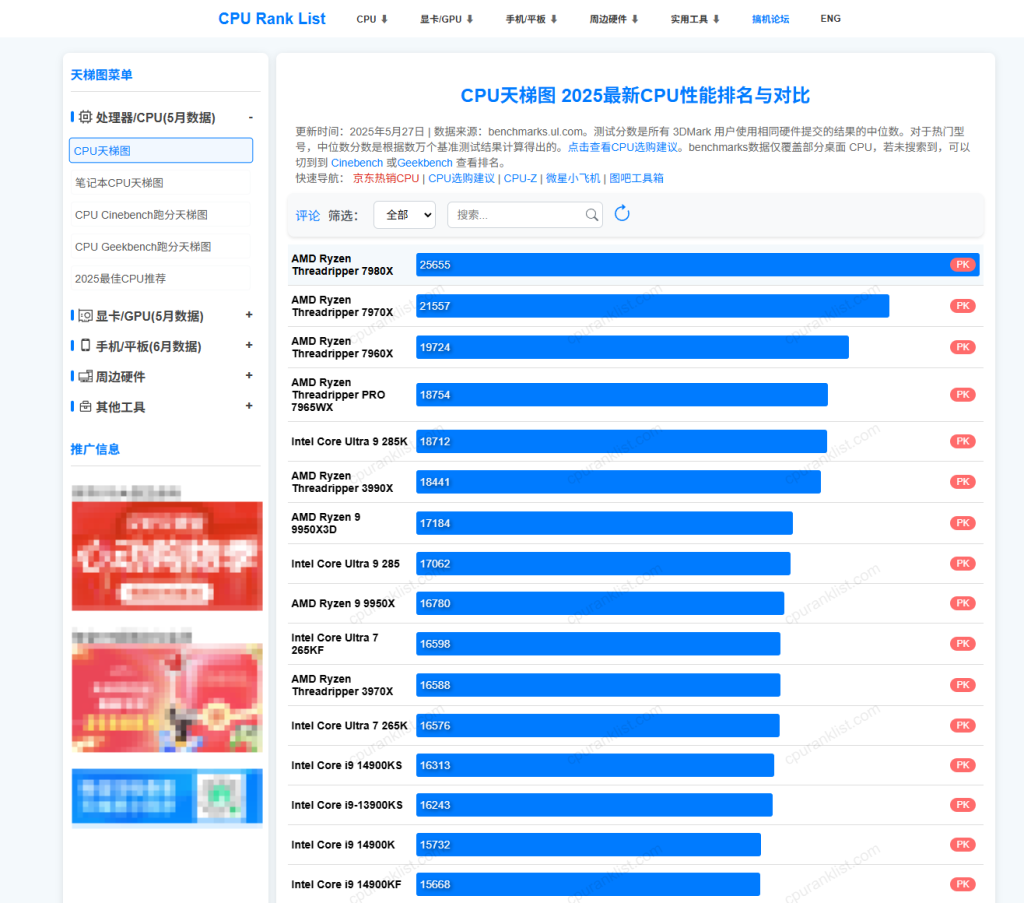Open the first red promotional banner

(x=167, y=556)
